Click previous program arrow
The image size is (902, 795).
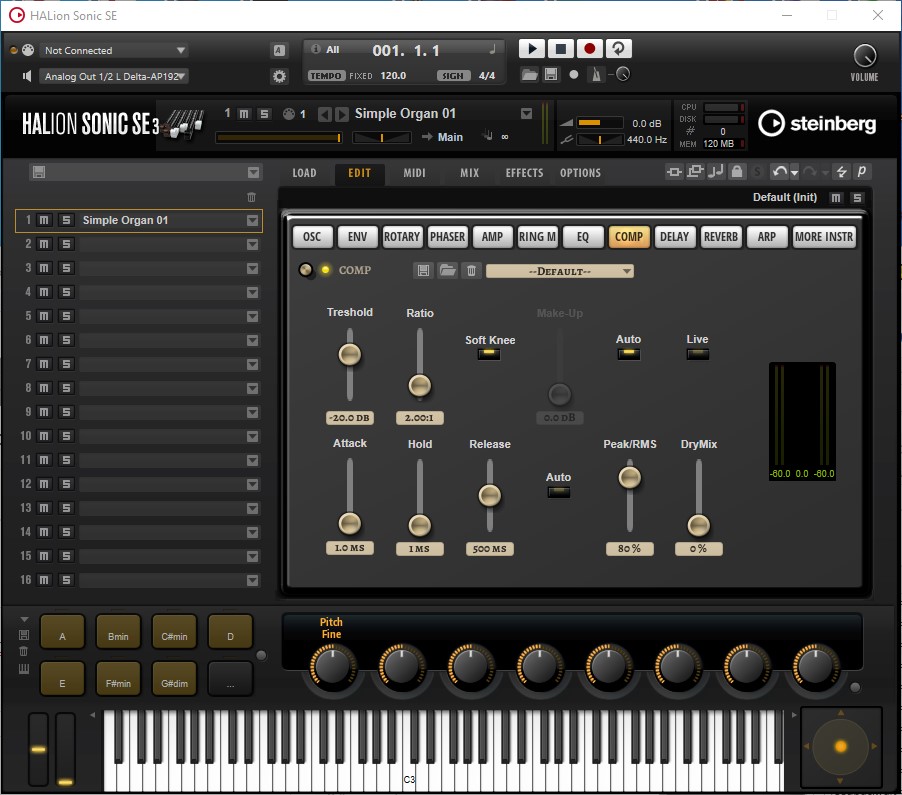(x=324, y=114)
